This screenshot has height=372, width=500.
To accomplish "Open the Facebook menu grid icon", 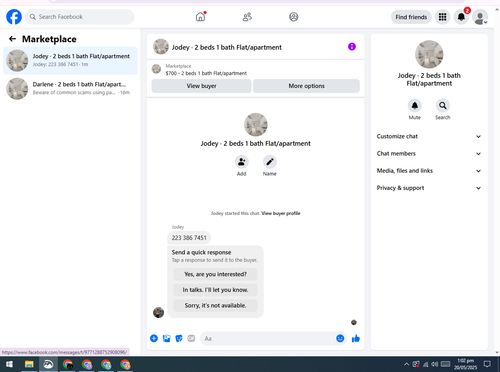I will click(x=442, y=17).
